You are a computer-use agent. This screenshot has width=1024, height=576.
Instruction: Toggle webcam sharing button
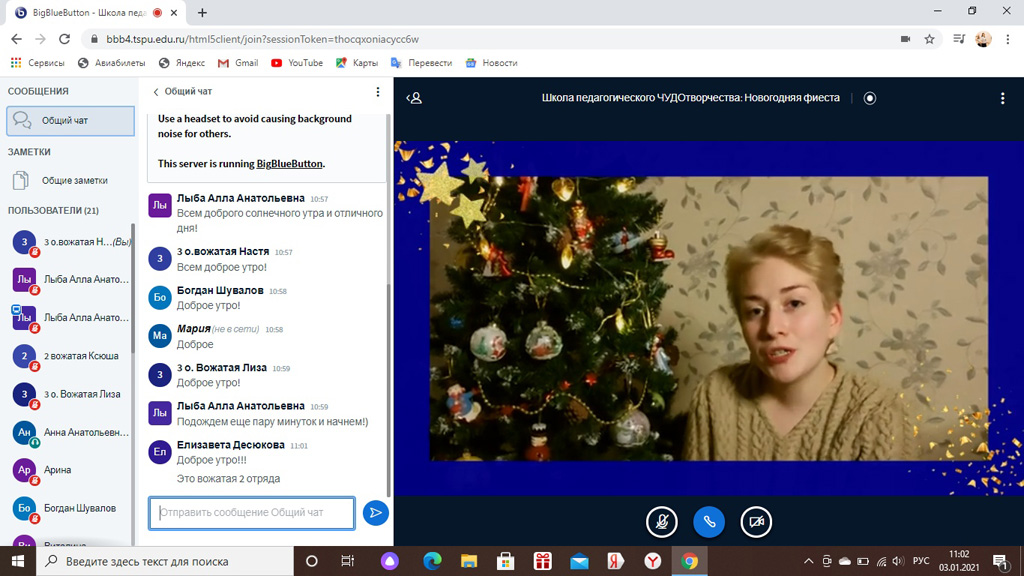756,521
